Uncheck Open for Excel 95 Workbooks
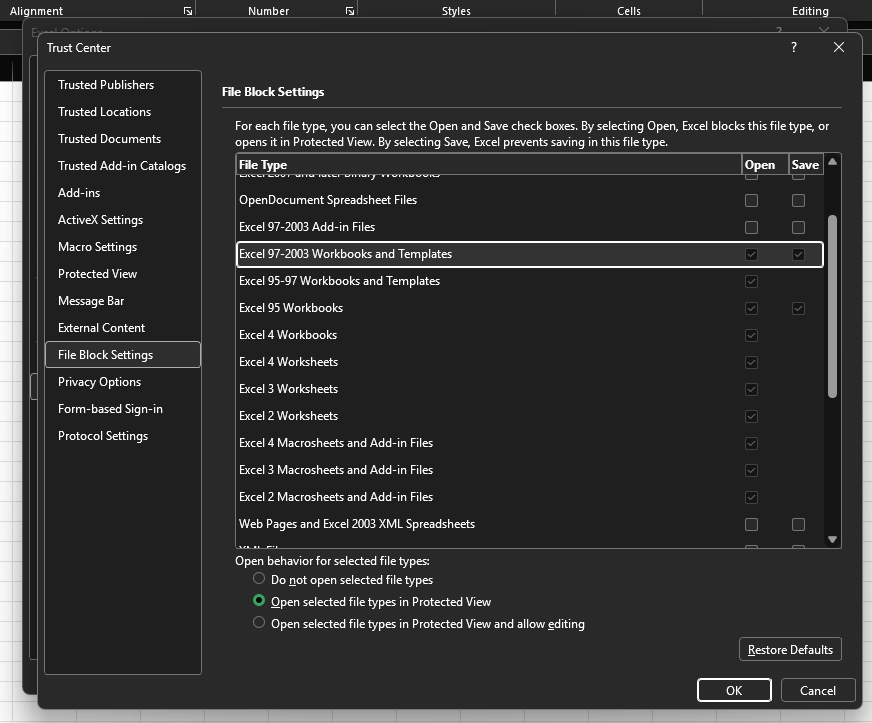Screen dimensions: 872x723 (751, 308)
